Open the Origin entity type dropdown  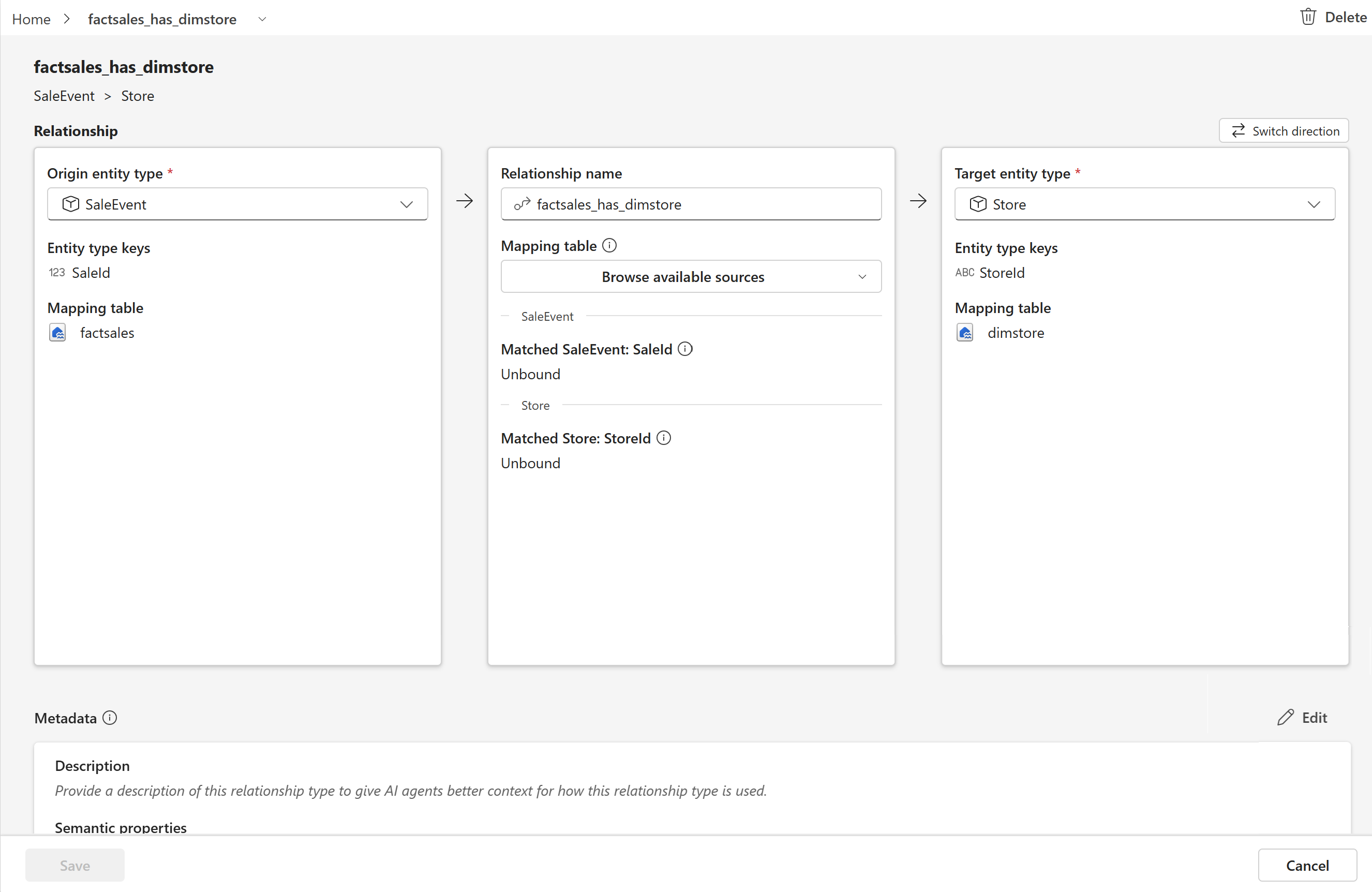237,204
